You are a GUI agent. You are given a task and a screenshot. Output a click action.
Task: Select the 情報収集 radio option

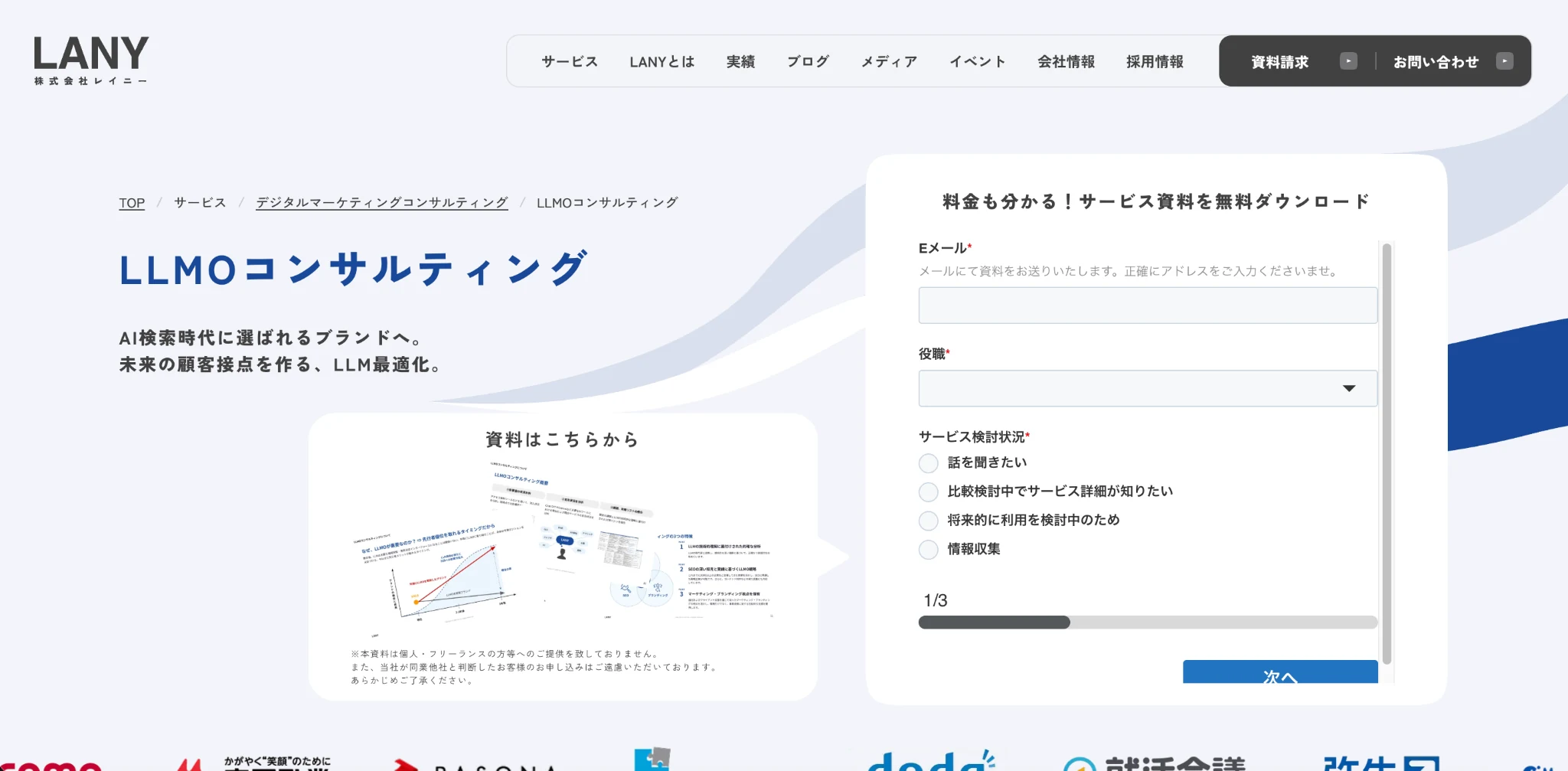point(929,550)
